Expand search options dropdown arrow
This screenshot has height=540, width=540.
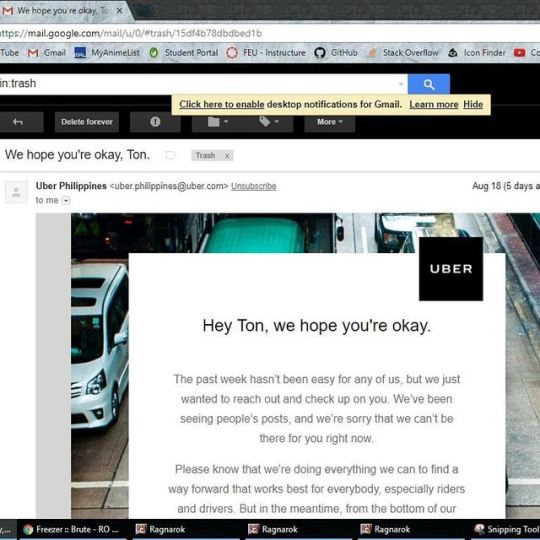coord(401,84)
